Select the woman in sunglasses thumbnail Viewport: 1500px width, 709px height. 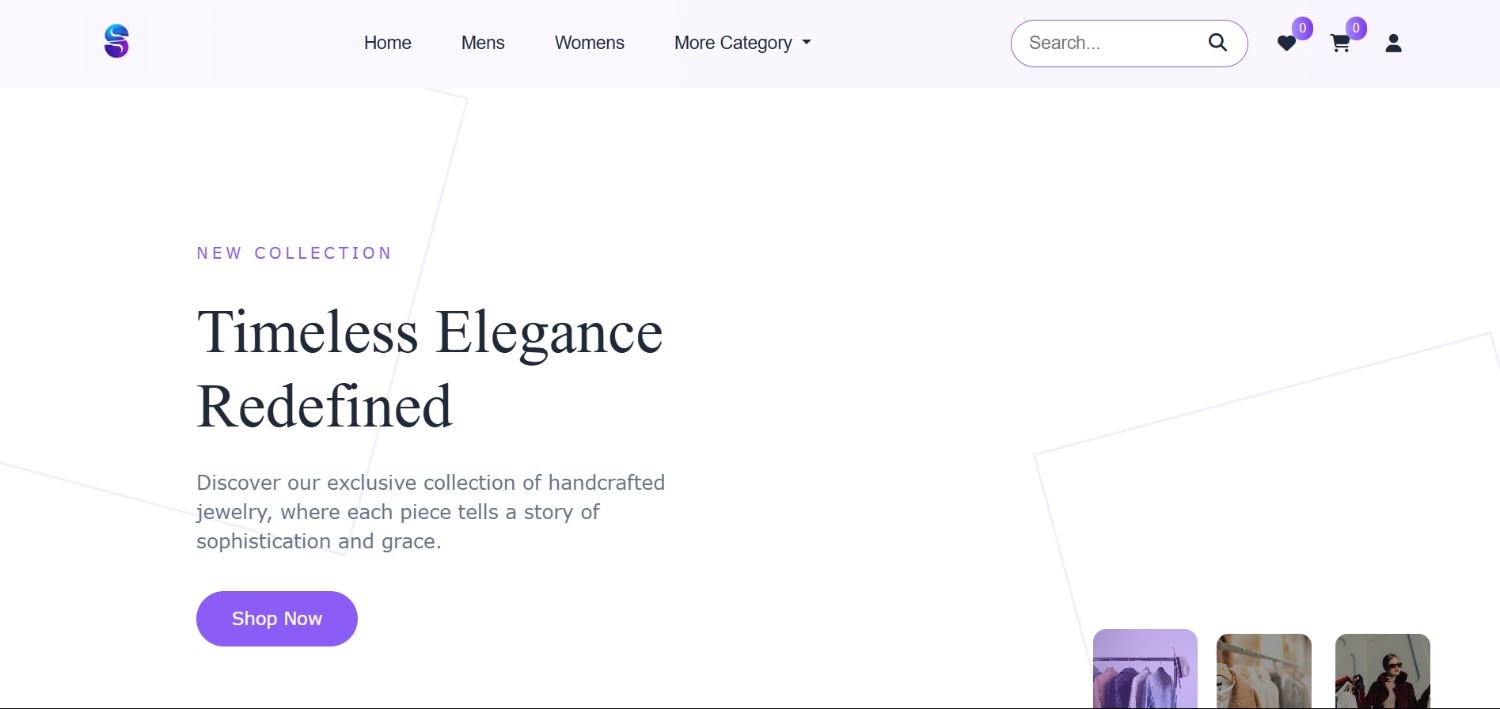click(x=1382, y=671)
